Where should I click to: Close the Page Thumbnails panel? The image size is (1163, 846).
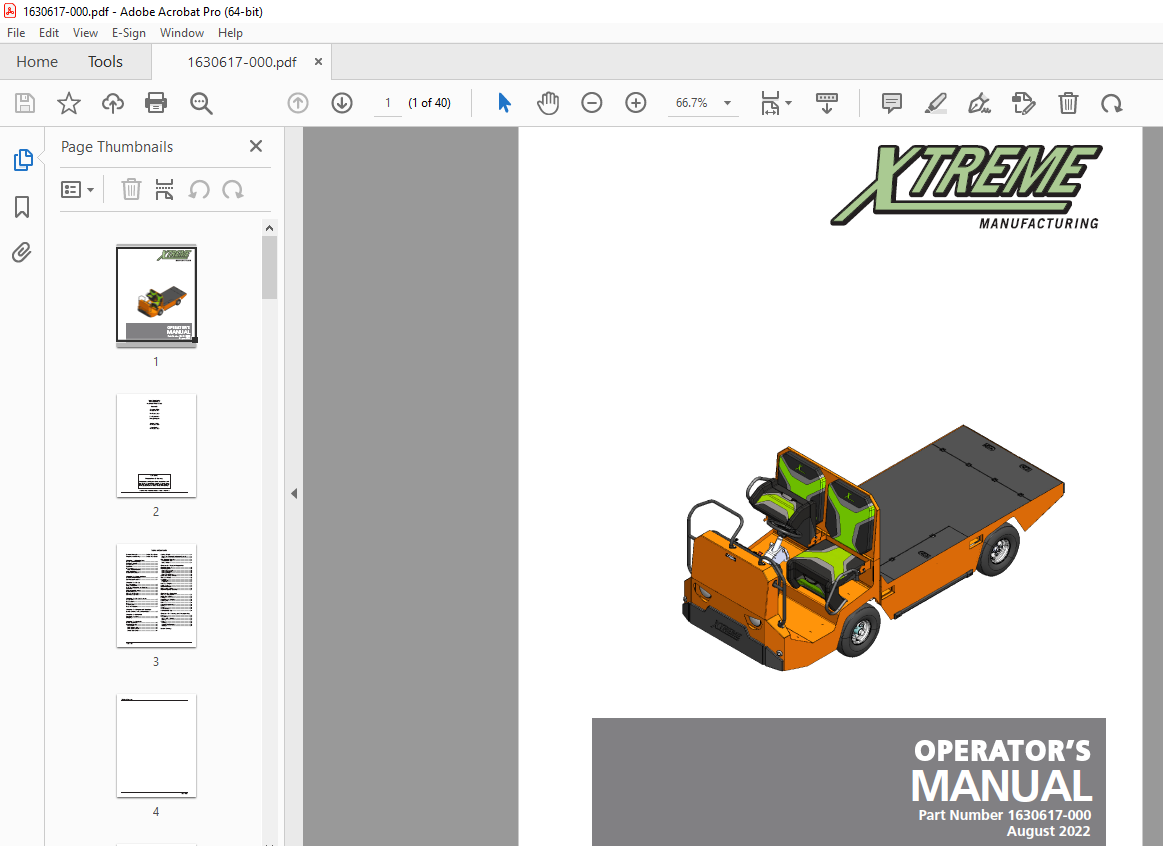256,146
